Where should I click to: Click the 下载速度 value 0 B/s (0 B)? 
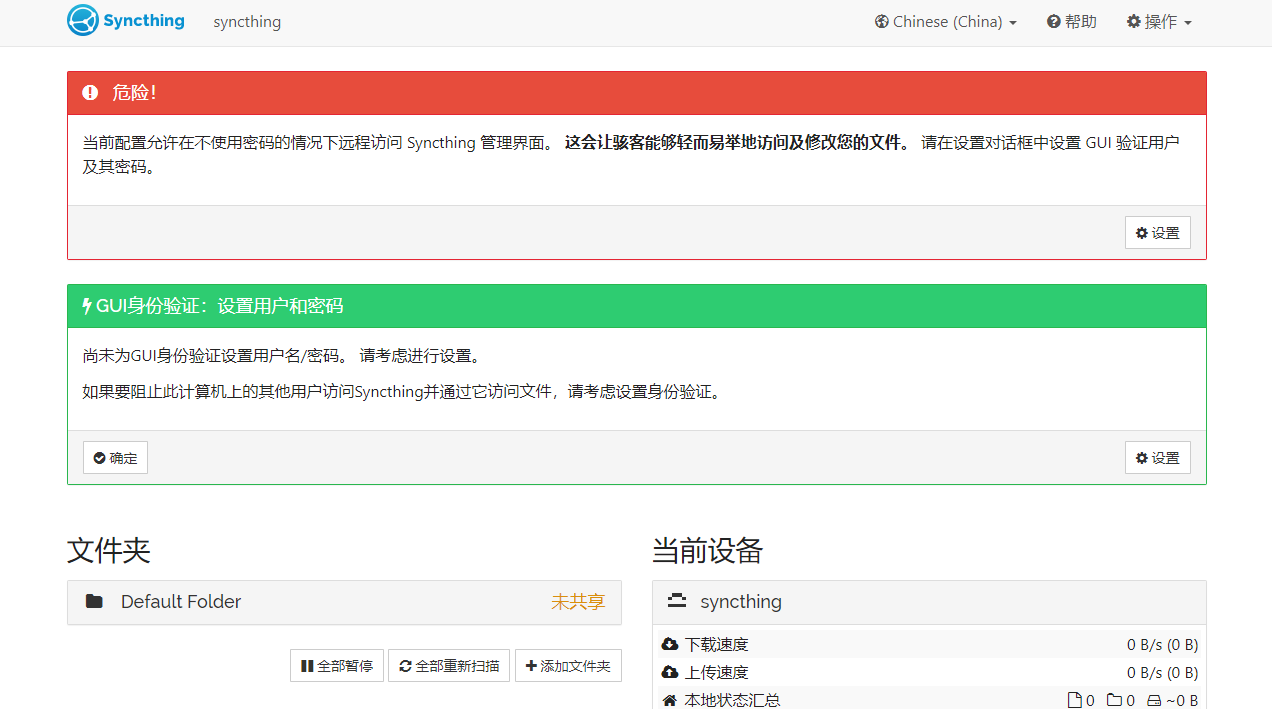click(1162, 645)
